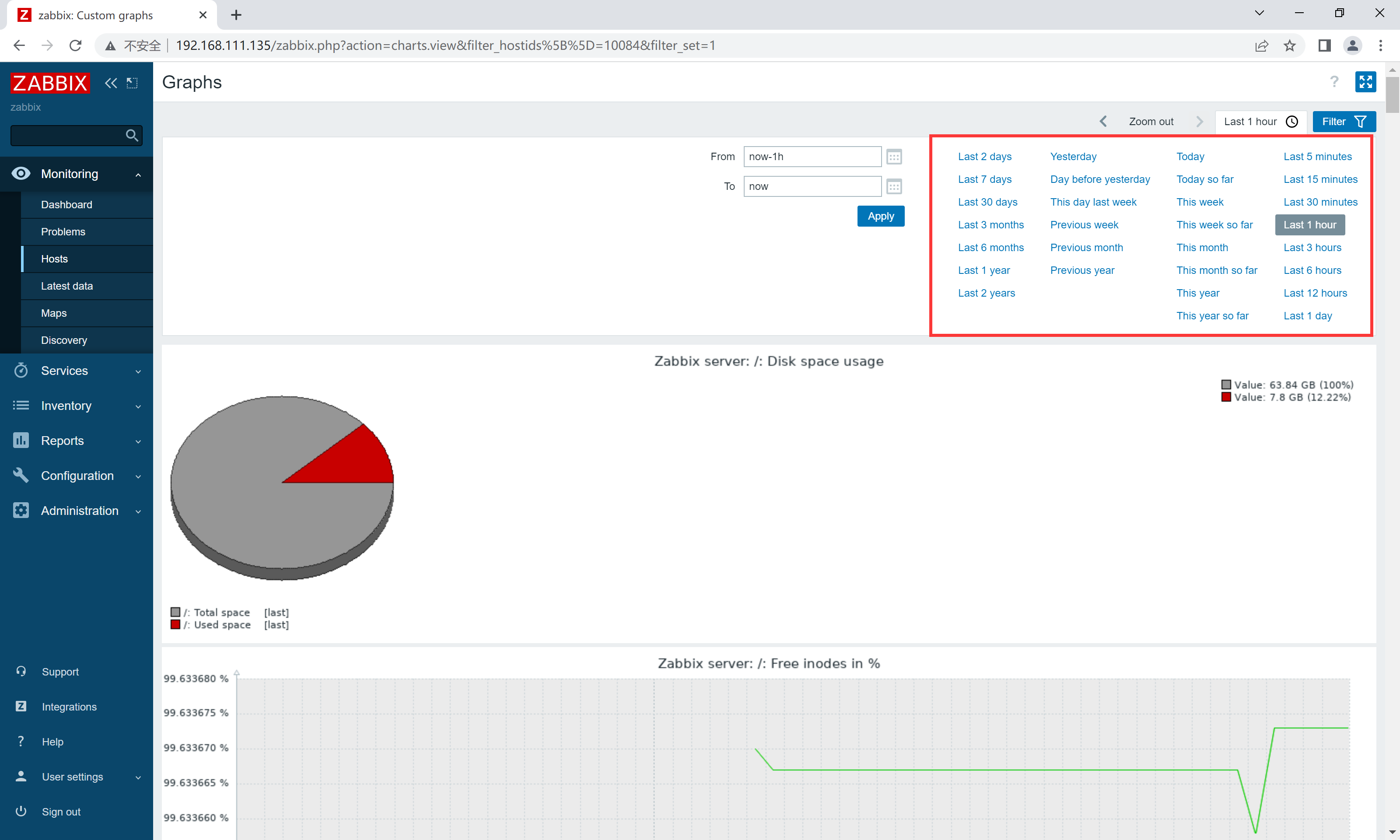Select the Last 5 minutes range
This screenshot has height=840, width=1400.
(1317, 157)
